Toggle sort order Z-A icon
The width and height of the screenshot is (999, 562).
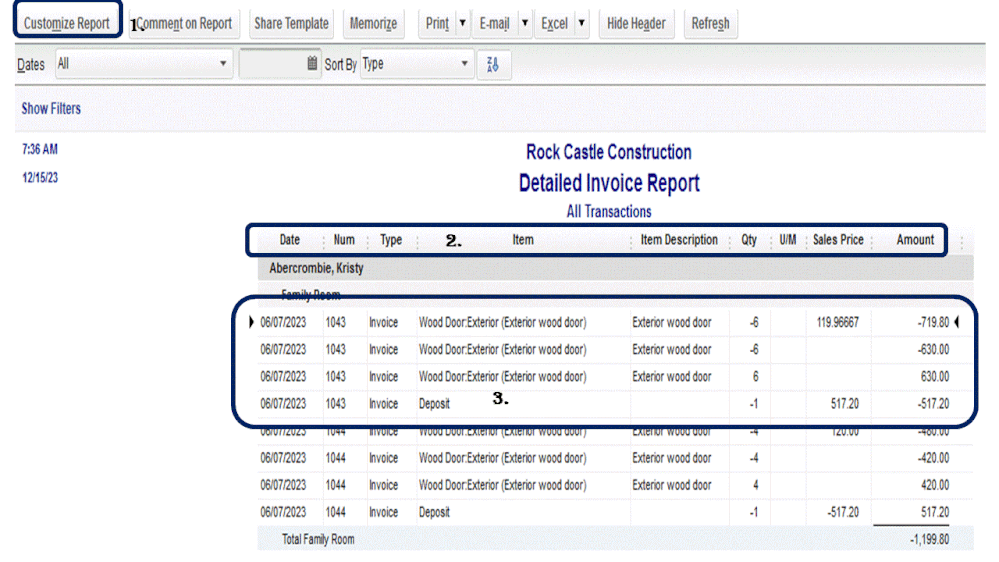(x=493, y=64)
